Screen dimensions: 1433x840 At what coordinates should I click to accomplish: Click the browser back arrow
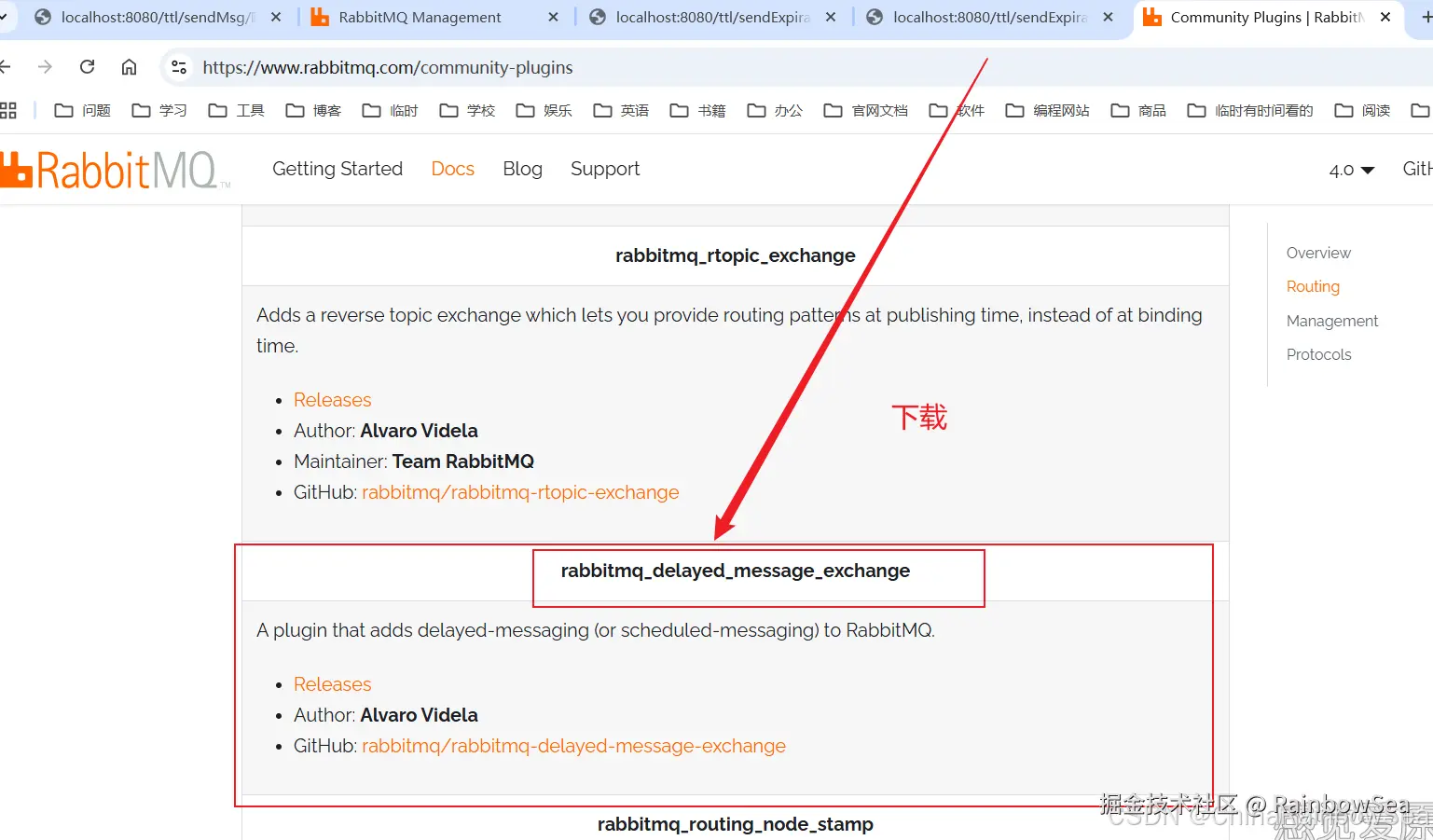(x=5, y=67)
